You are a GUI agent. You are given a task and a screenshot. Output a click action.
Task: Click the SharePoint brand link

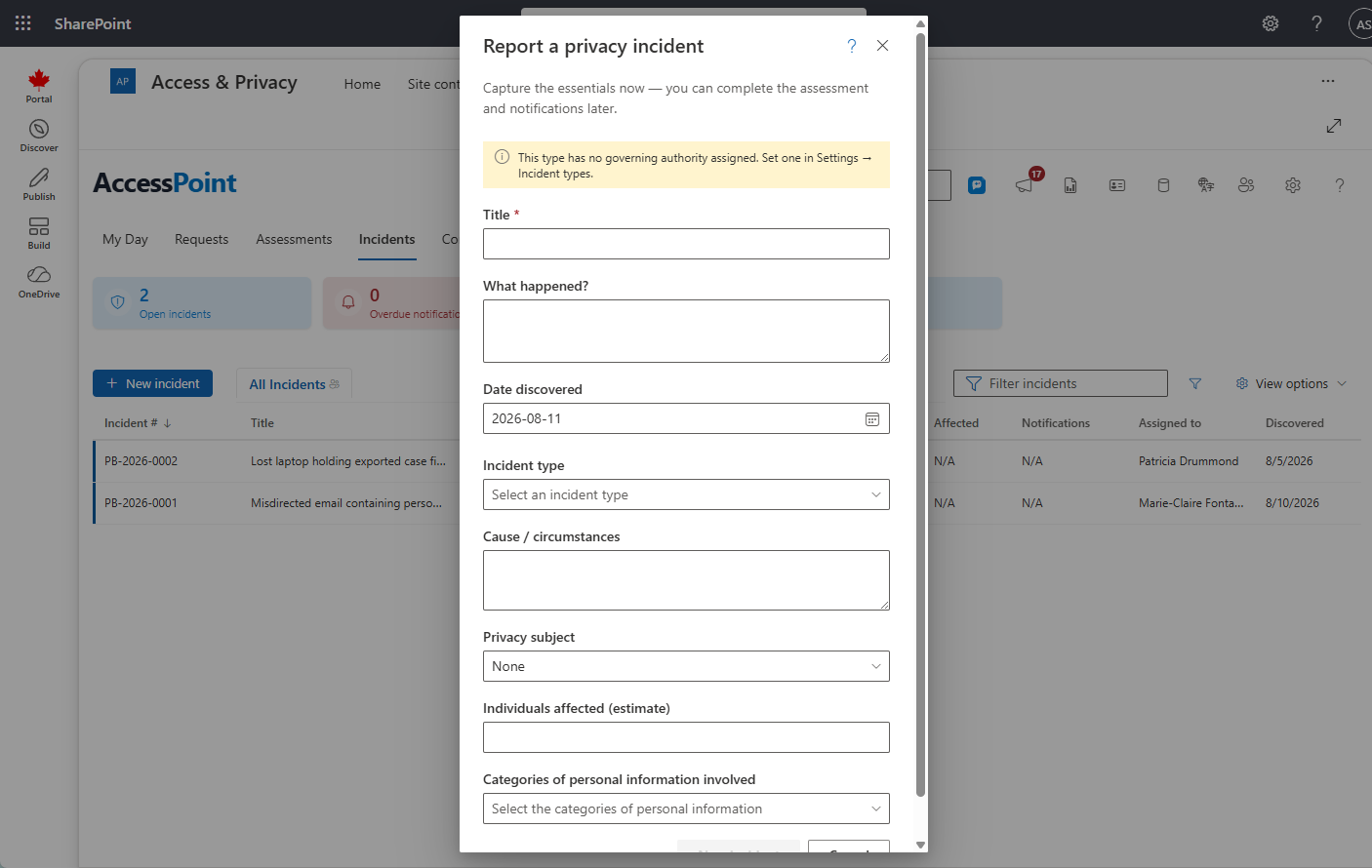[x=93, y=23]
